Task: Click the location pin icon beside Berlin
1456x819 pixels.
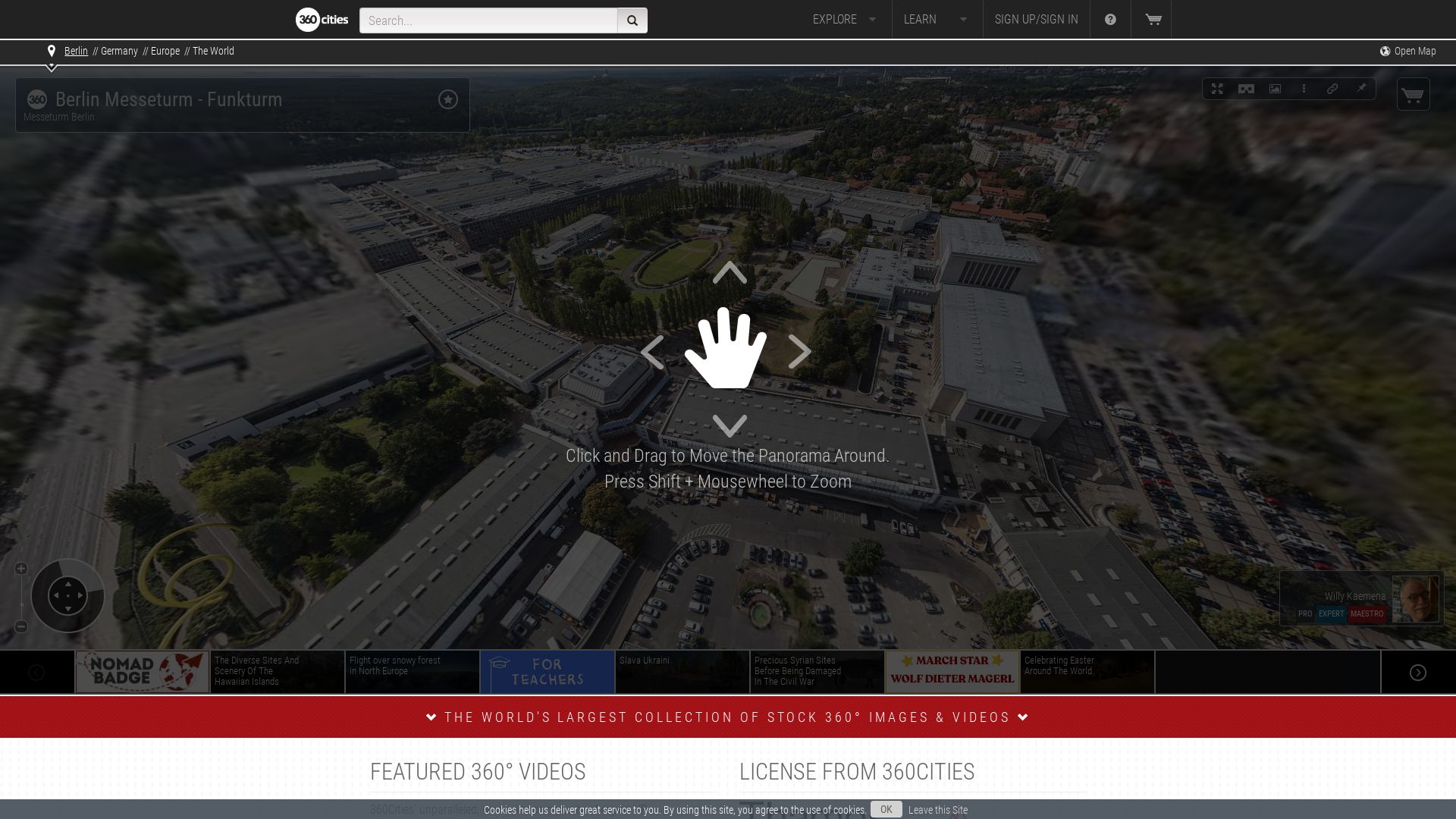Action: 52,51
